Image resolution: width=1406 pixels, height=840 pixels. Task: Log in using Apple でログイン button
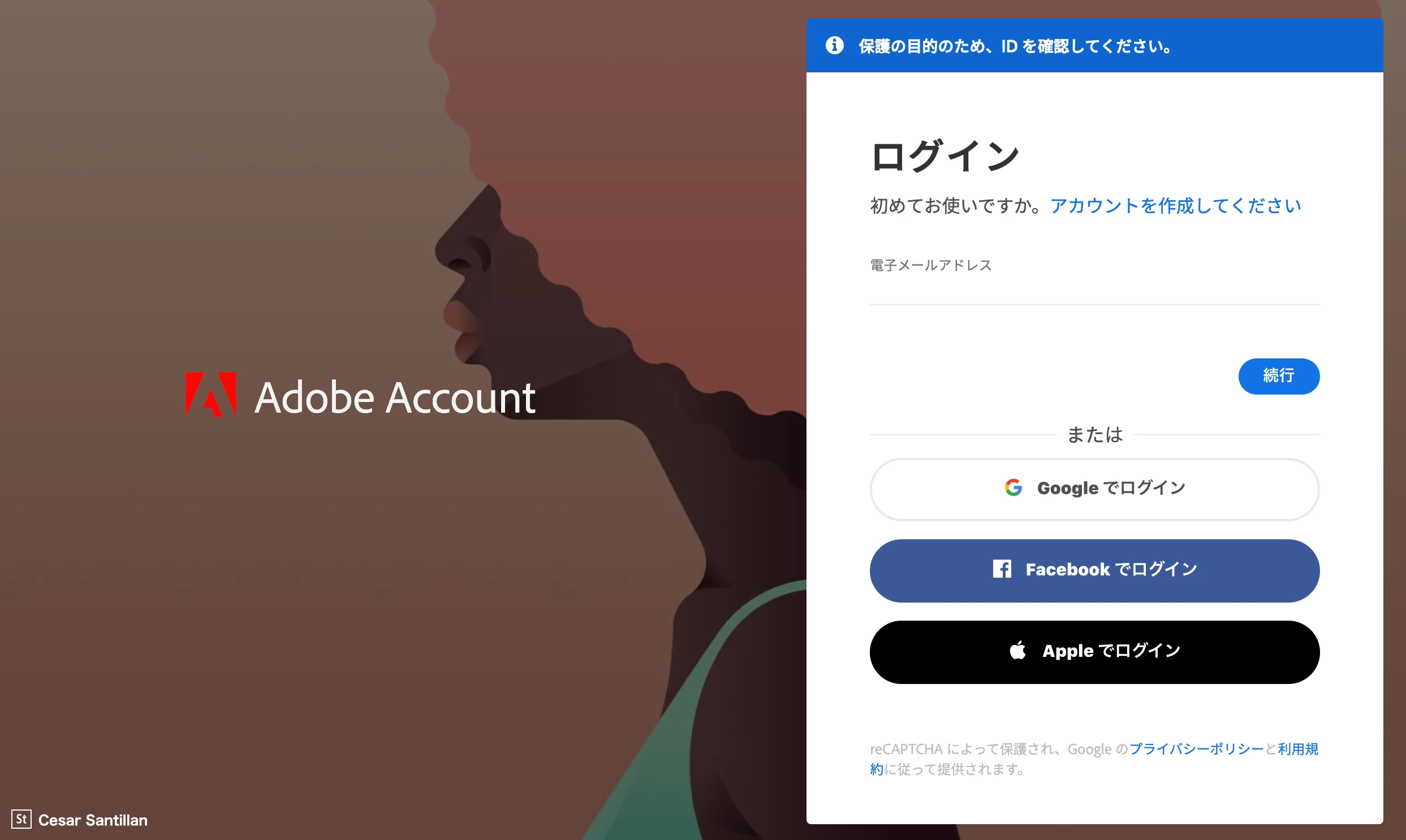click(x=1094, y=652)
